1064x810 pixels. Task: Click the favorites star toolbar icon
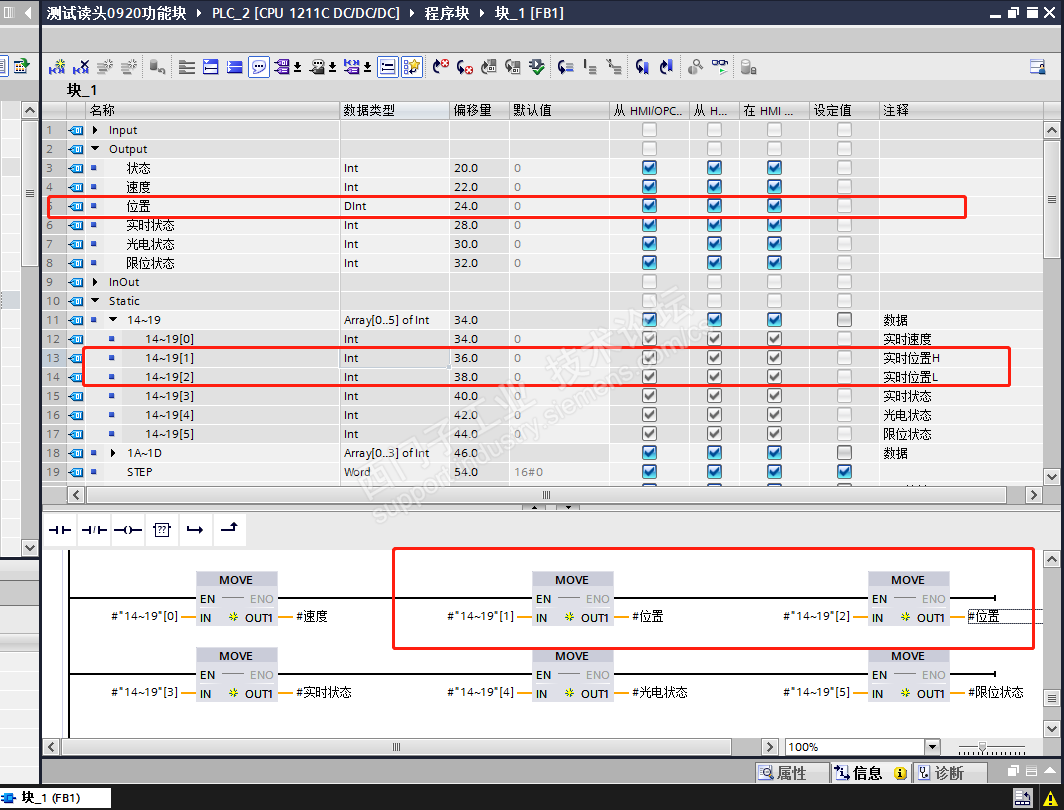(x=412, y=66)
